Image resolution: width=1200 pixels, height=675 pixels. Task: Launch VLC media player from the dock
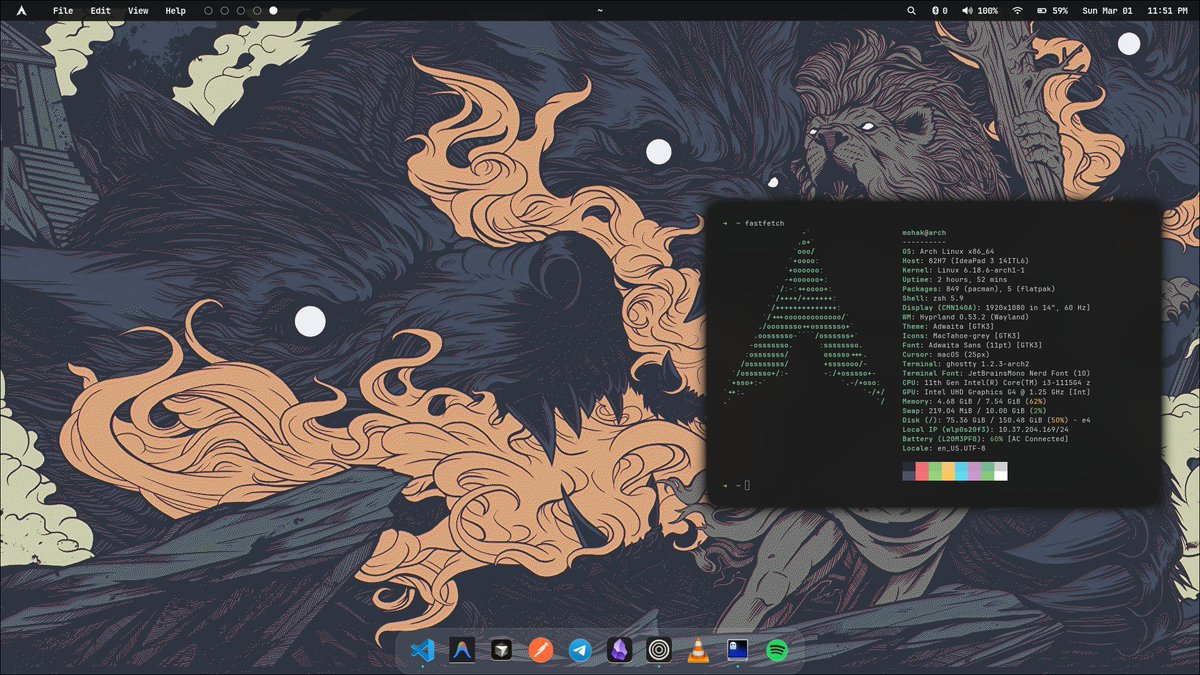point(697,650)
